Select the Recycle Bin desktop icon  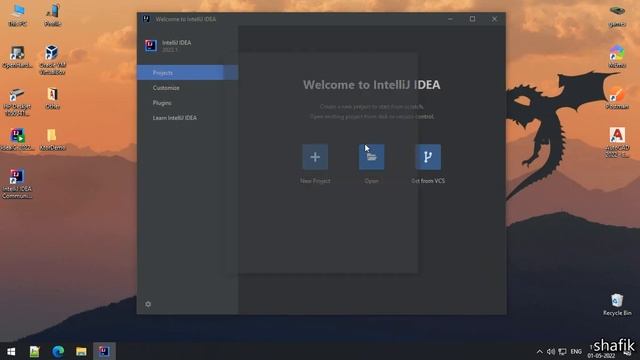coord(617,304)
